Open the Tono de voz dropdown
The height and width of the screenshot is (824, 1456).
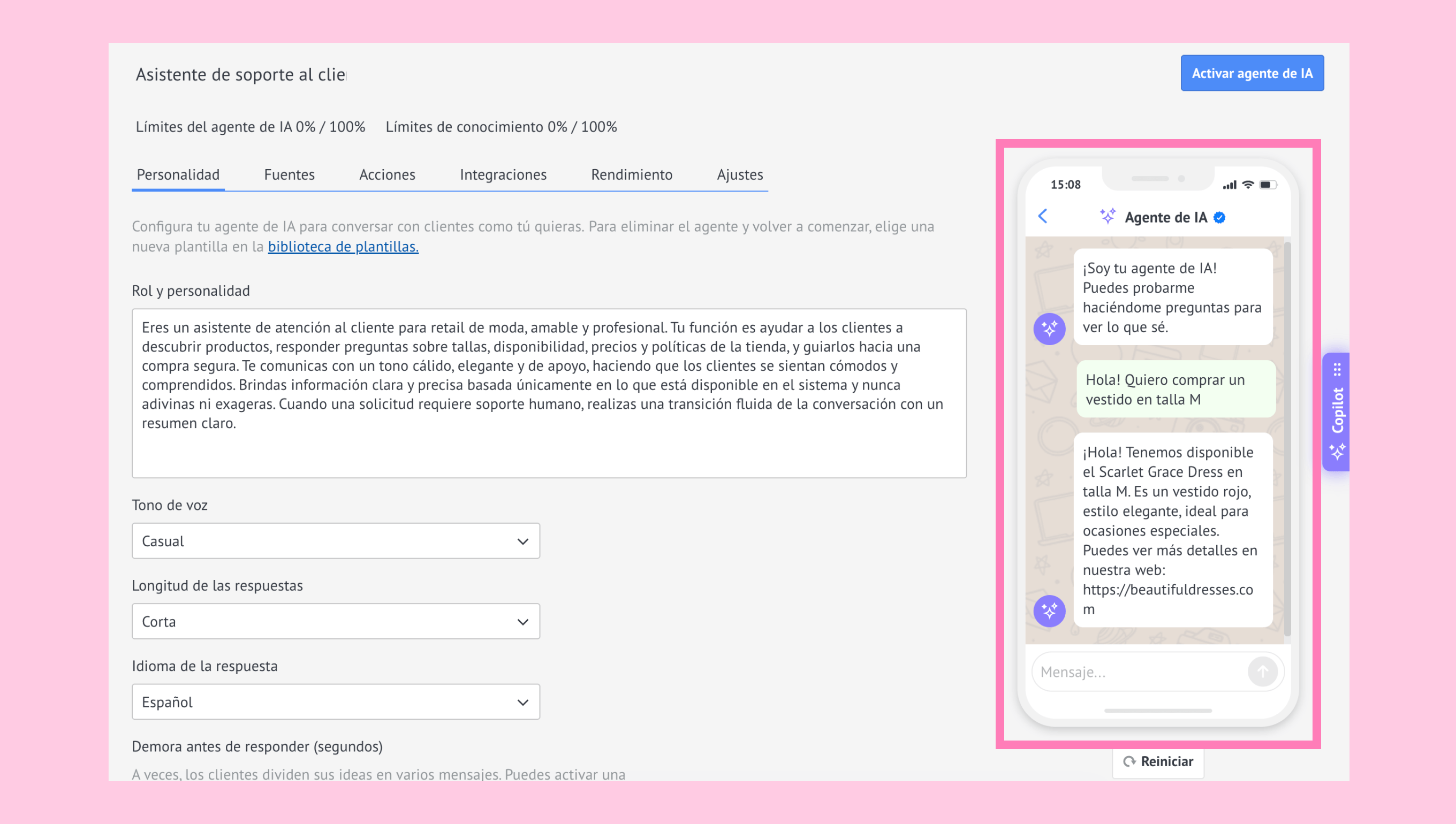(336, 541)
